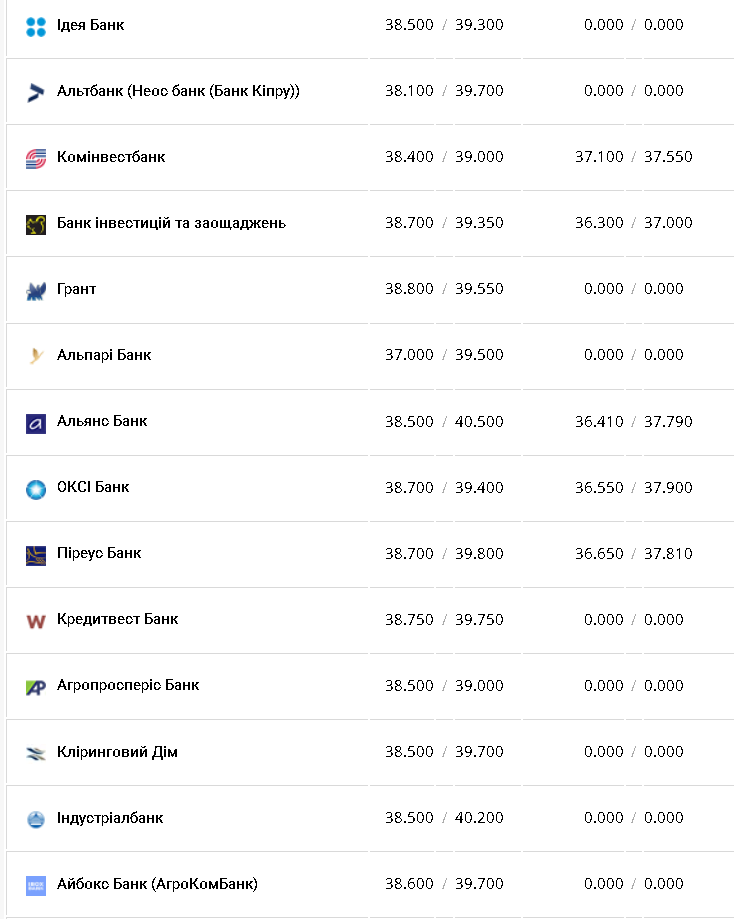
Task: Click the ОКСІ Банк logo icon
Action: (x=36, y=489)
